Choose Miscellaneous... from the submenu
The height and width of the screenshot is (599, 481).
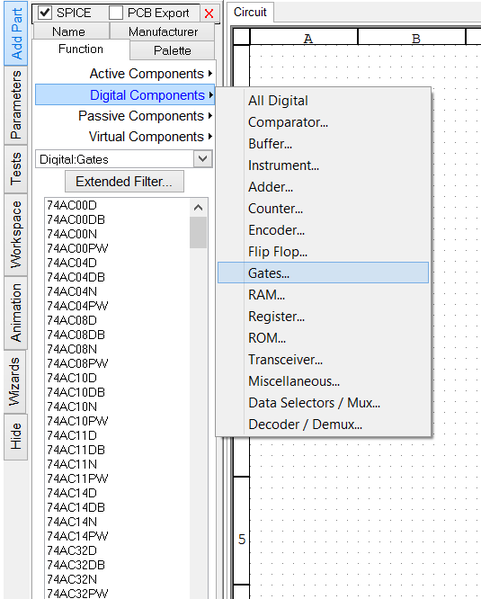click(323, 381)
